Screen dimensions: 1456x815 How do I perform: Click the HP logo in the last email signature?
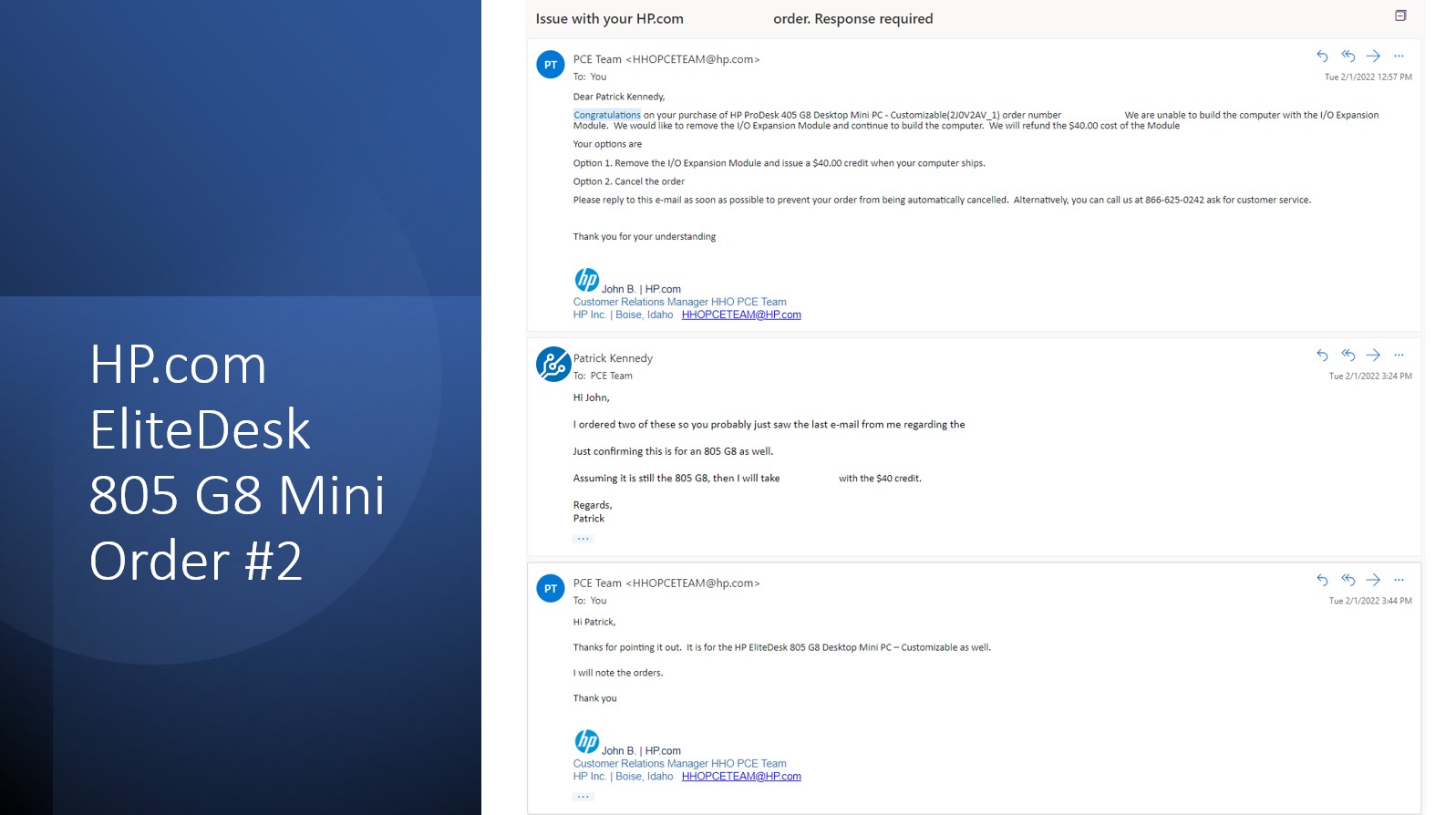tap(586, 741)
